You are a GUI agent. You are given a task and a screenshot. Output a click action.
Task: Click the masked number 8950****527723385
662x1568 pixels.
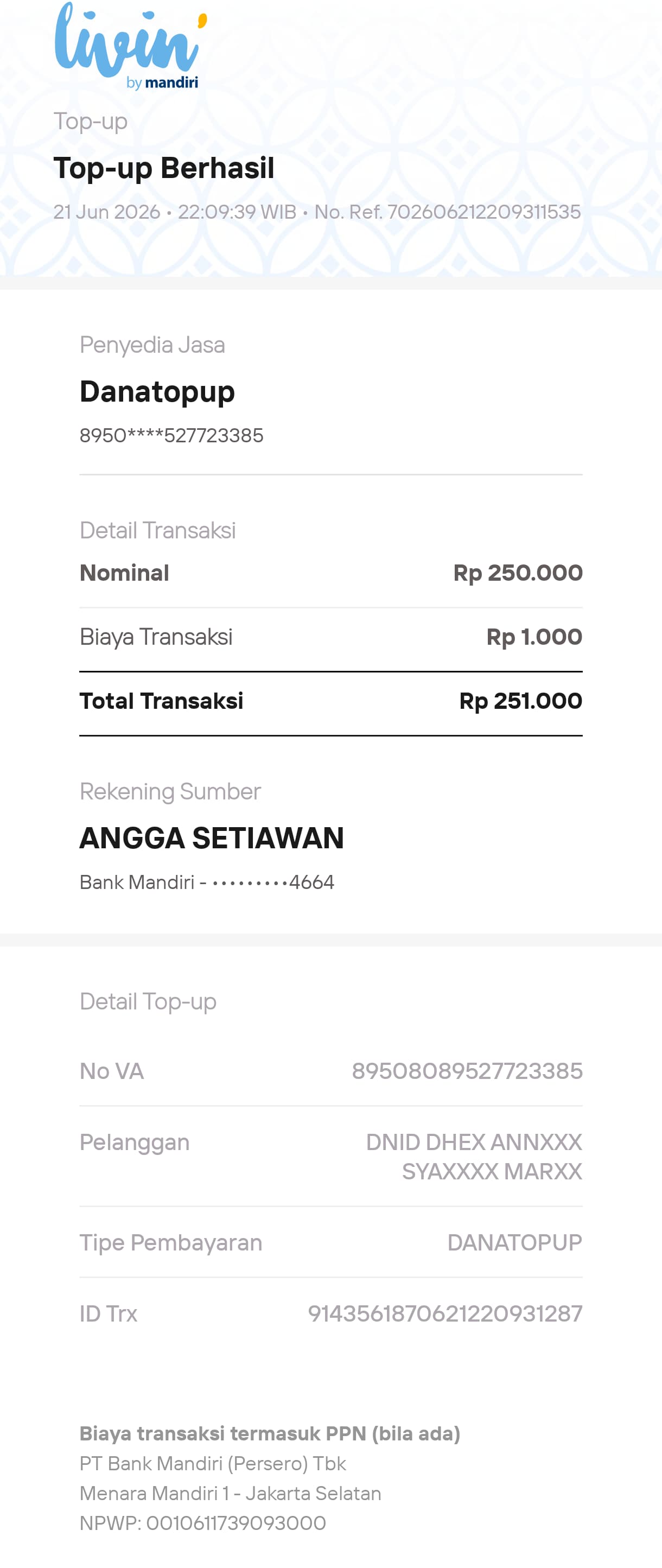(x=171, y=436)
